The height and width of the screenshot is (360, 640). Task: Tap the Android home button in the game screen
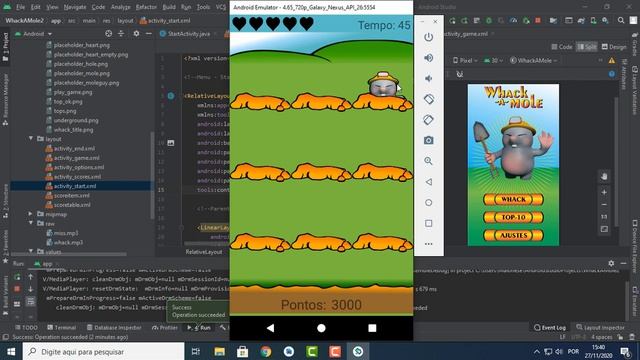click(321, 328)
